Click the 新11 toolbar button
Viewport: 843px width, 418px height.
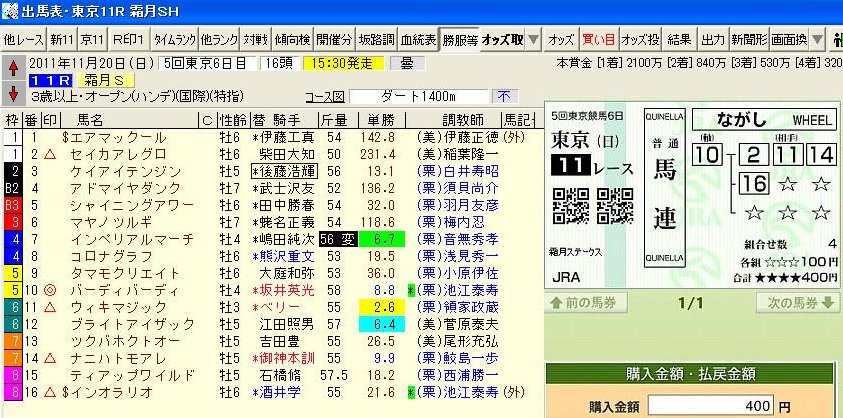coord(62,39)
